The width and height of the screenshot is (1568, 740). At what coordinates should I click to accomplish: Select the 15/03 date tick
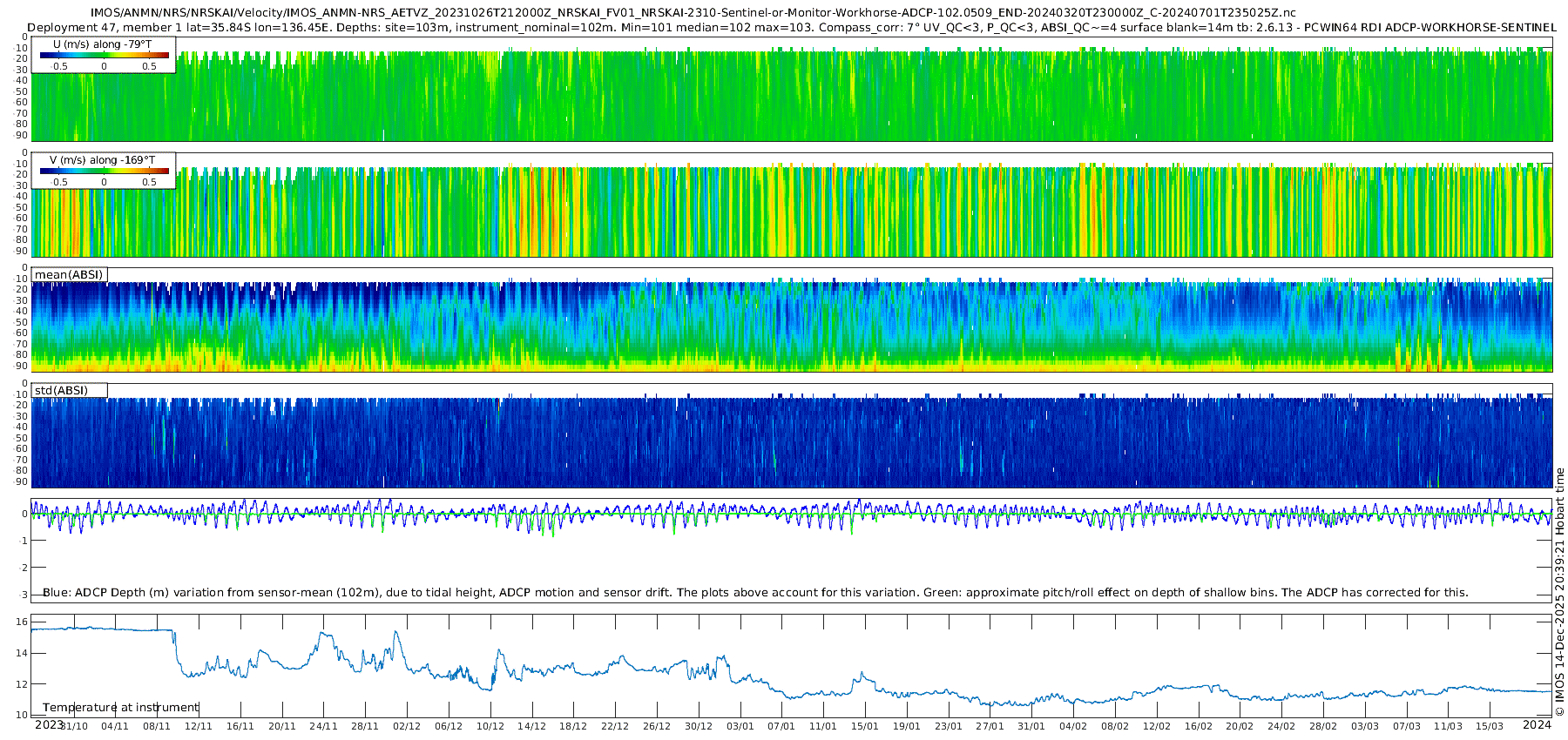click(x=1490, y=726)
